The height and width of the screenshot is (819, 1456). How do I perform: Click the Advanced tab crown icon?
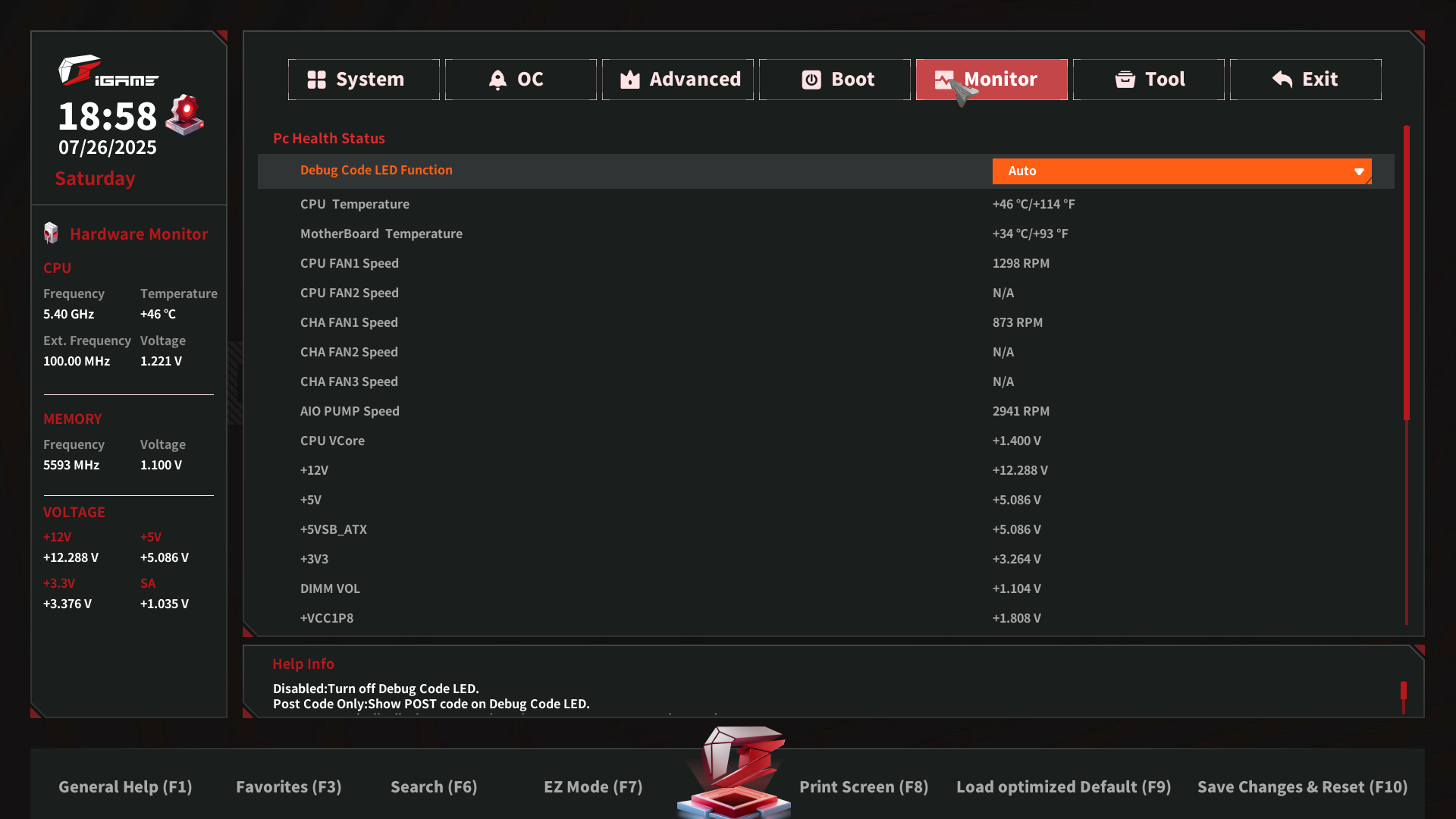coord(630,80)
